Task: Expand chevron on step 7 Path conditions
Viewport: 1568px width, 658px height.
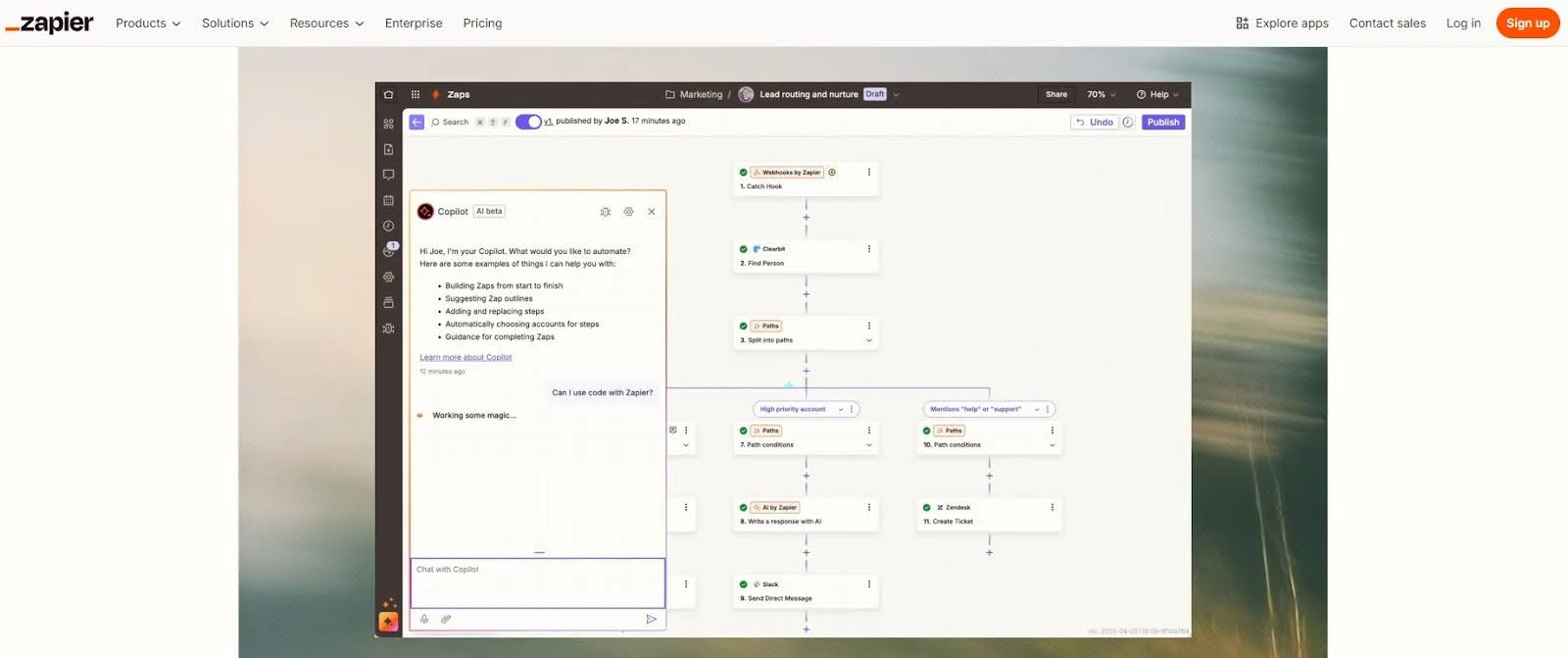Action: (869, 445)
